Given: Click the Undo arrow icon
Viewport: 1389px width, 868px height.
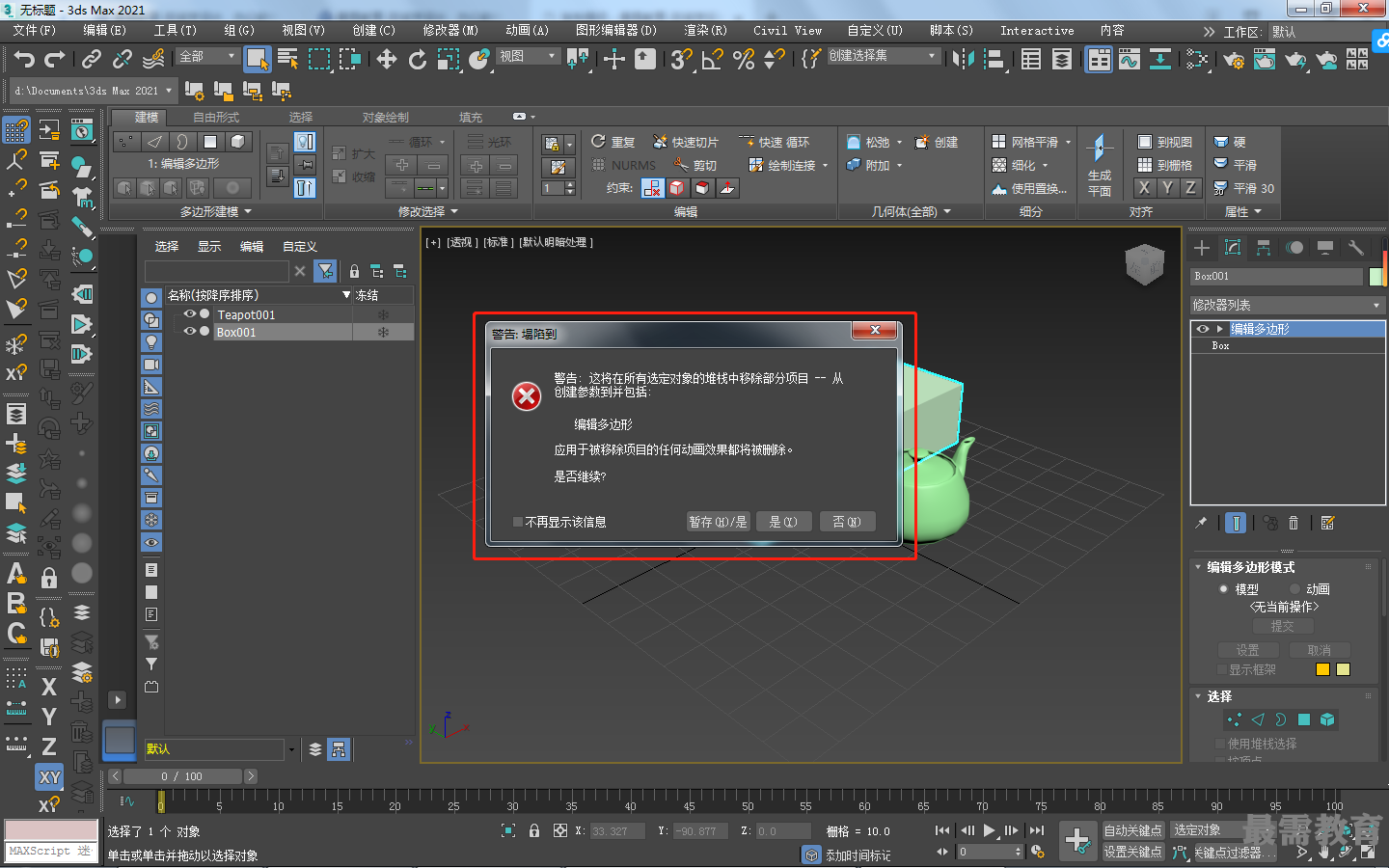Looking at the screenshot, I should pyautogui.click(x=24, y=60).
